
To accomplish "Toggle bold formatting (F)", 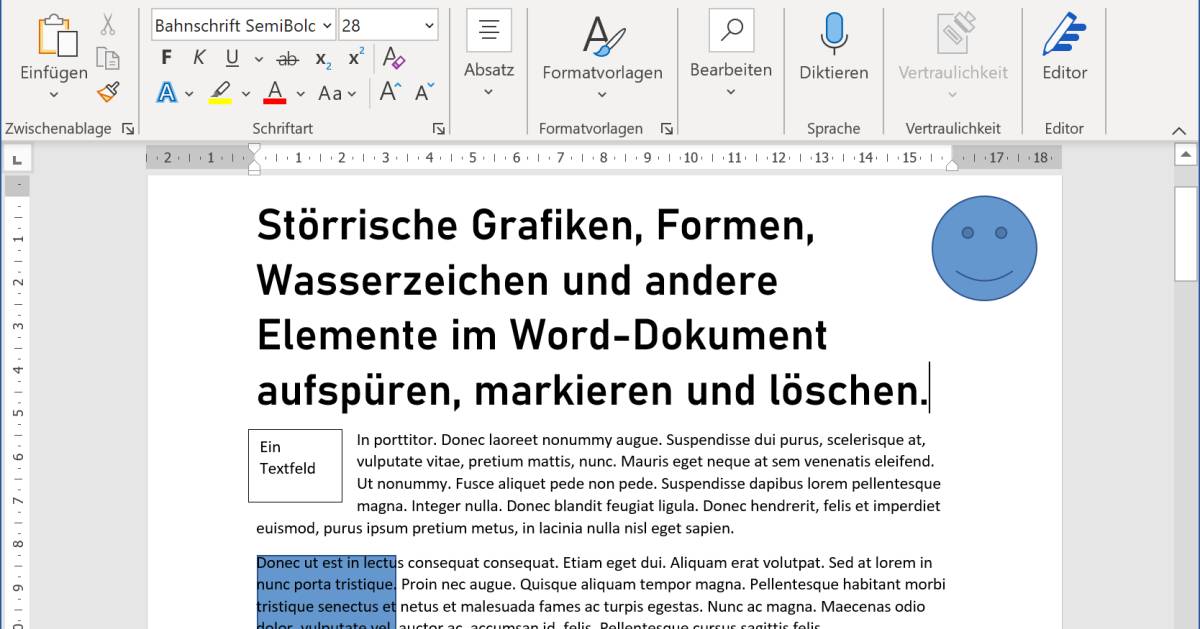I will coord(166,58).
